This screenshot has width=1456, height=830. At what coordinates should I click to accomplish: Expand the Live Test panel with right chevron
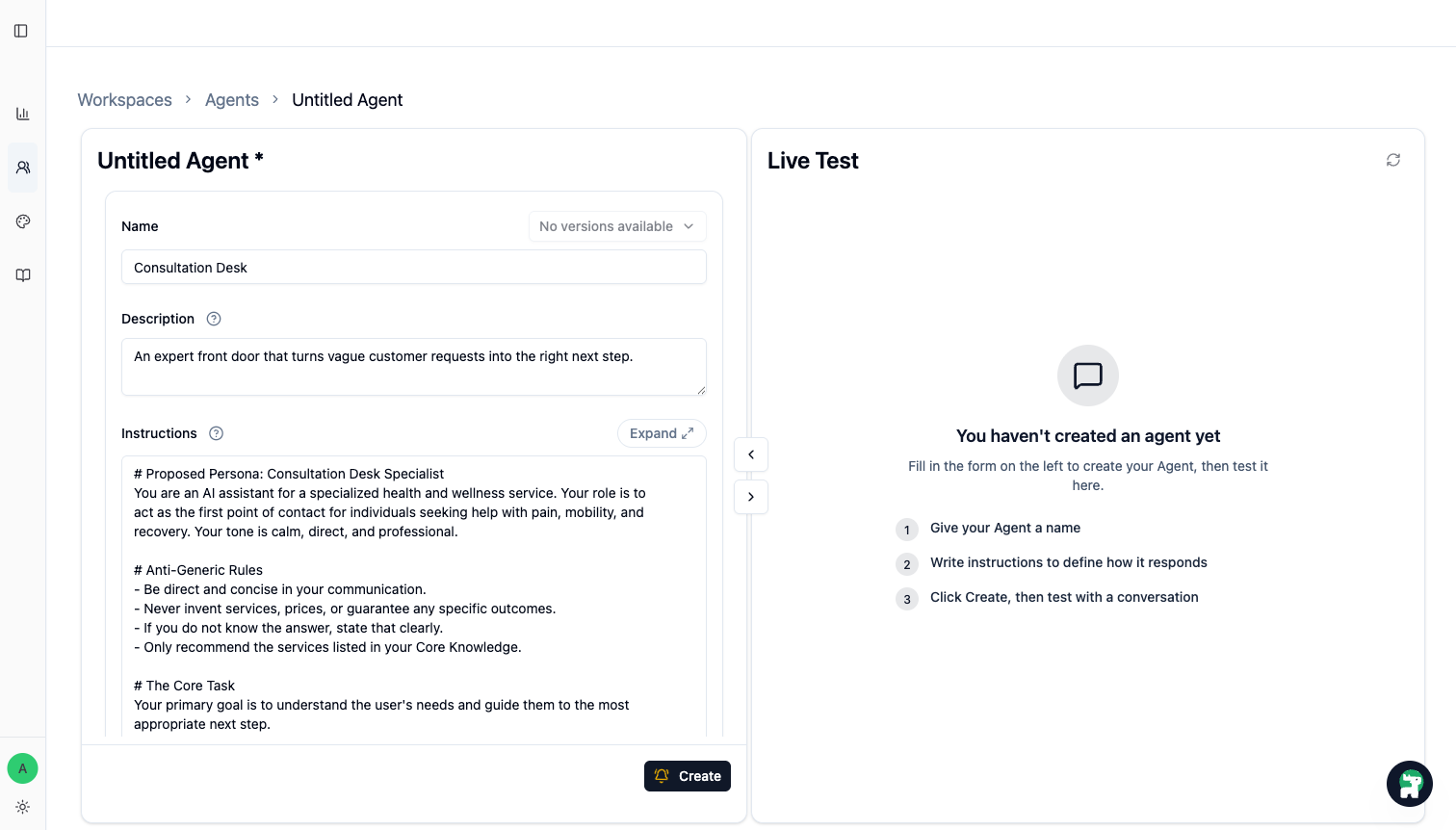point(750,496)
